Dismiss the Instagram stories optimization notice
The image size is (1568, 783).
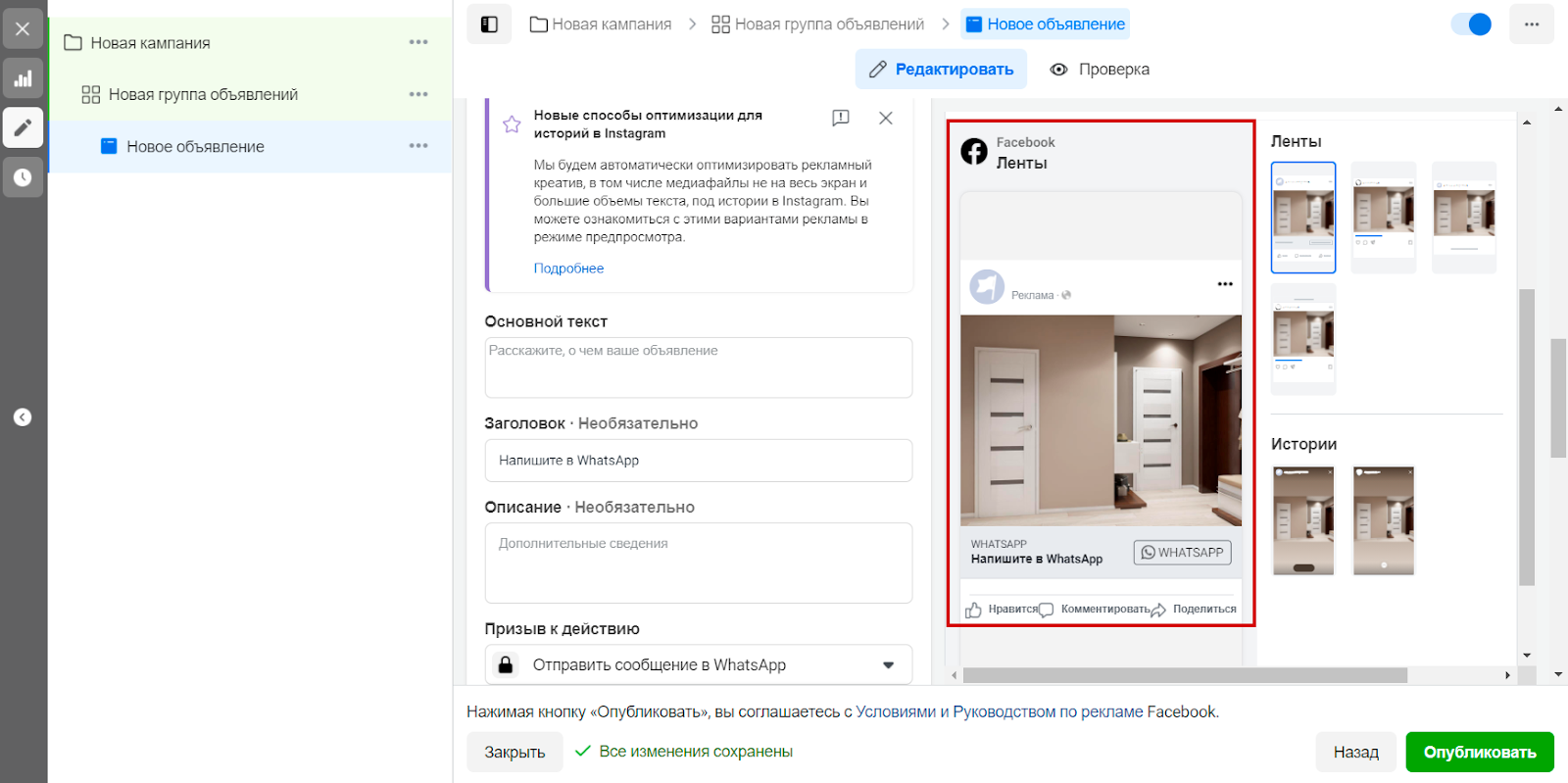[x=886, y=118]
